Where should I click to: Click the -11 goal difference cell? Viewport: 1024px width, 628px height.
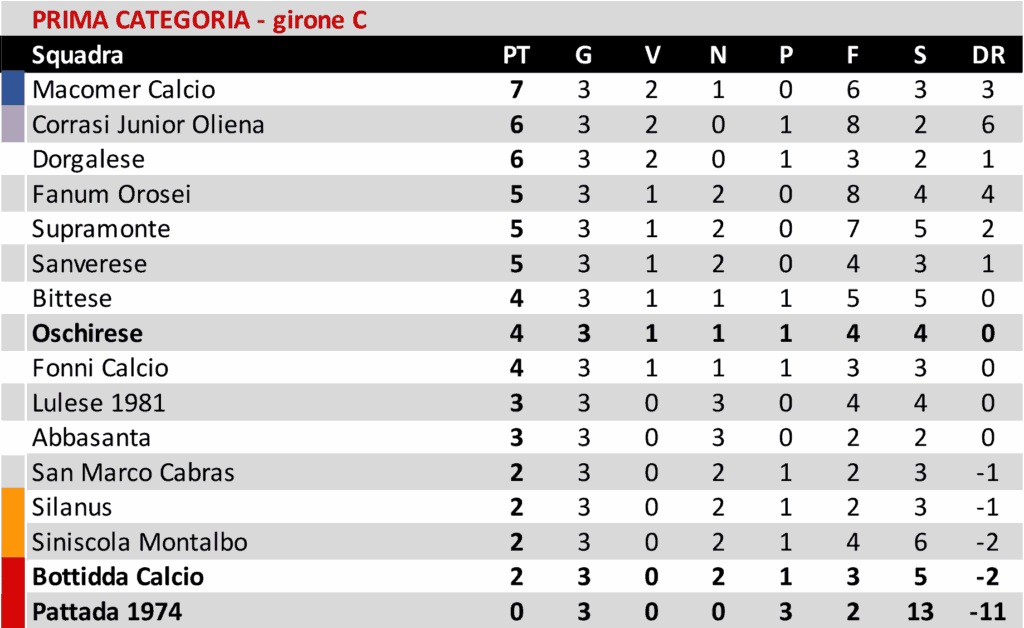click(x=987, y=611)
